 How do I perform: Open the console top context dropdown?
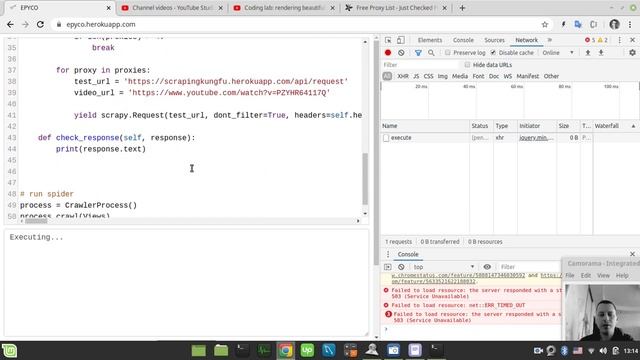(x=444, y=267)
